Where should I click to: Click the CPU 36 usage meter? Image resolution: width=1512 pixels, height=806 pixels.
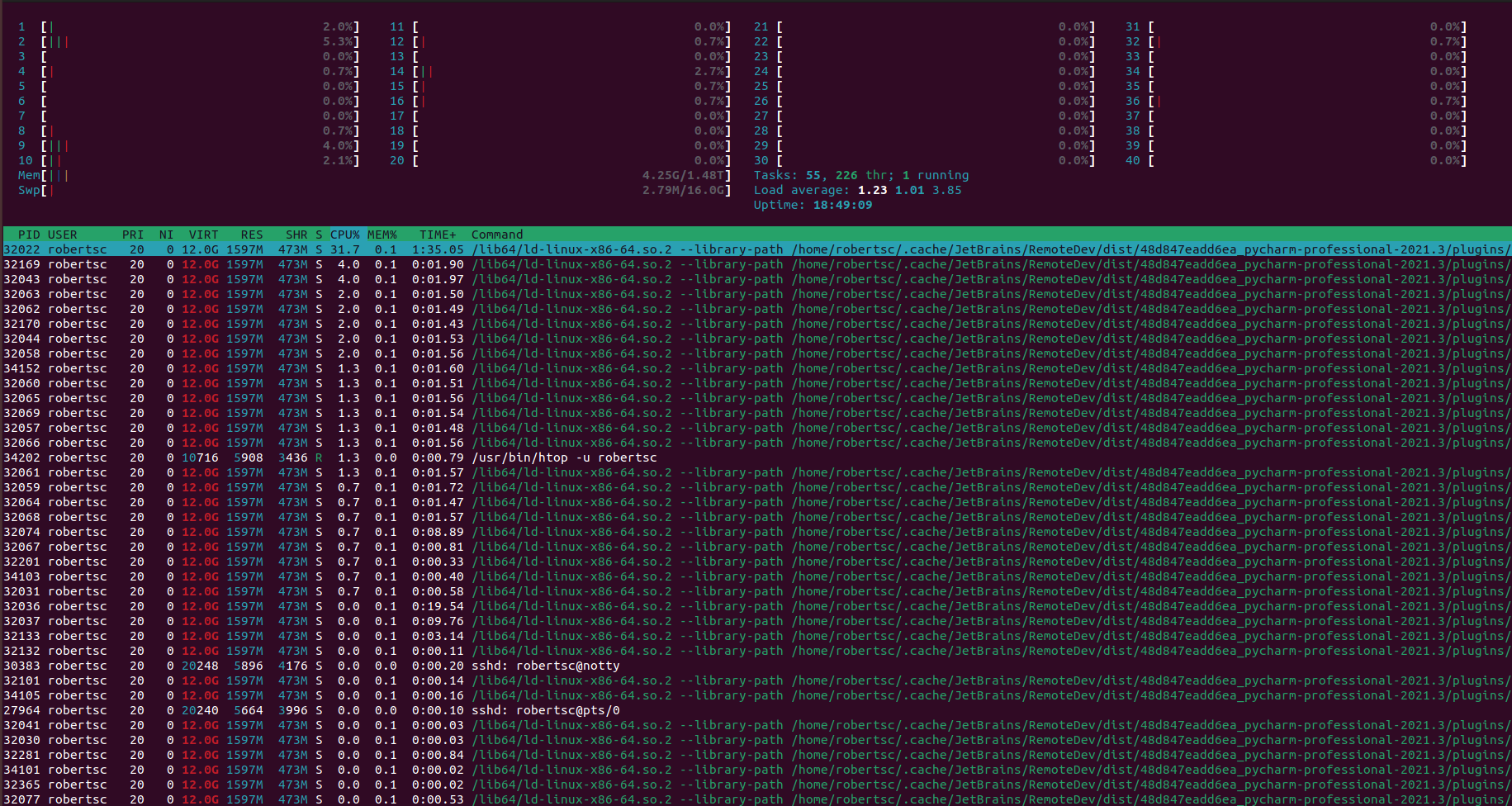click(1296, 101)
